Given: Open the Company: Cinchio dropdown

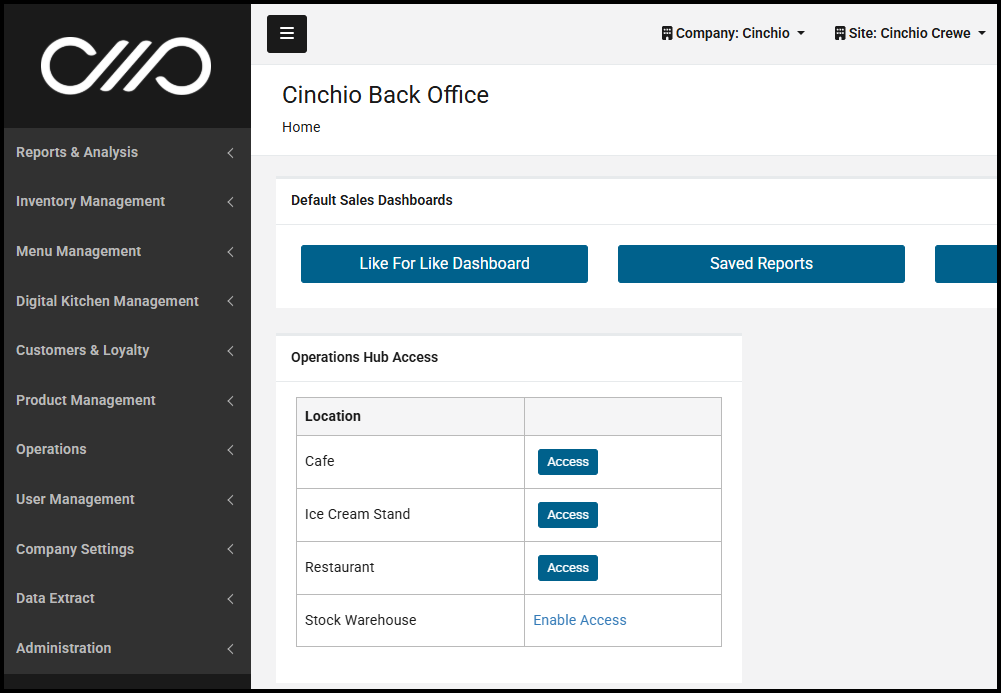Looking at the screenshot, I should (x=732, y=33).
